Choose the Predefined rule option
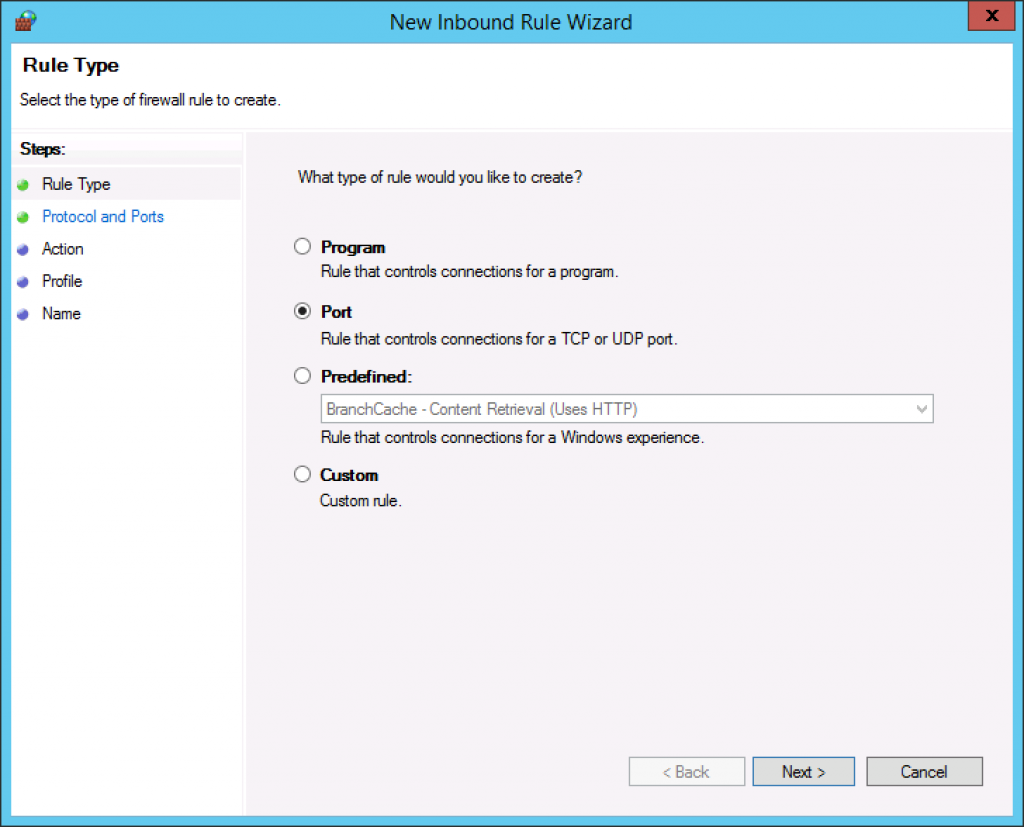Screen dimensions: 1024x827 (x=302, y=376)
